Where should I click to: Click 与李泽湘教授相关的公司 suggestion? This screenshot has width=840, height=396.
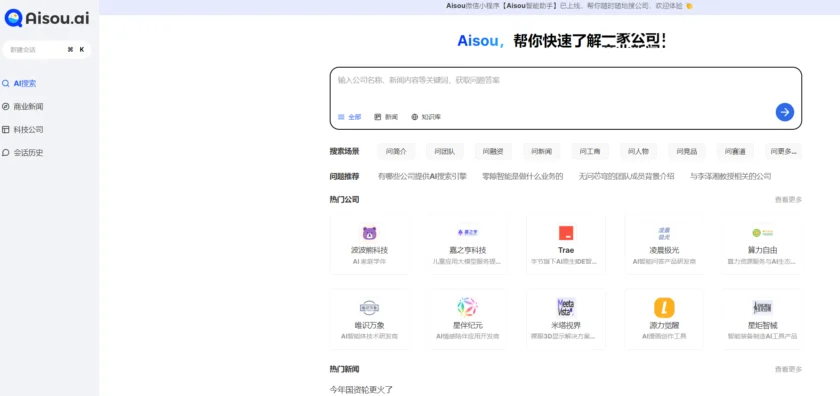731,176
